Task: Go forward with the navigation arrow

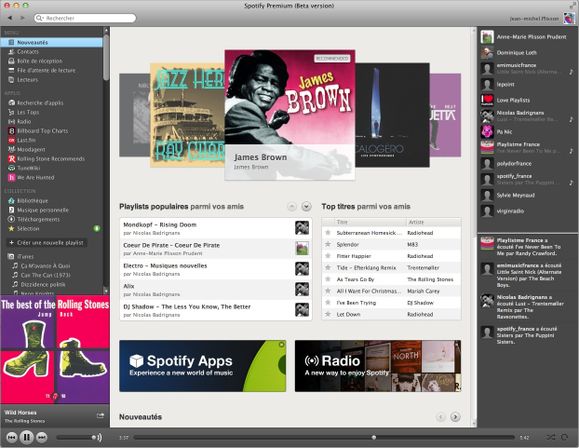Action: tap(22, 18)
